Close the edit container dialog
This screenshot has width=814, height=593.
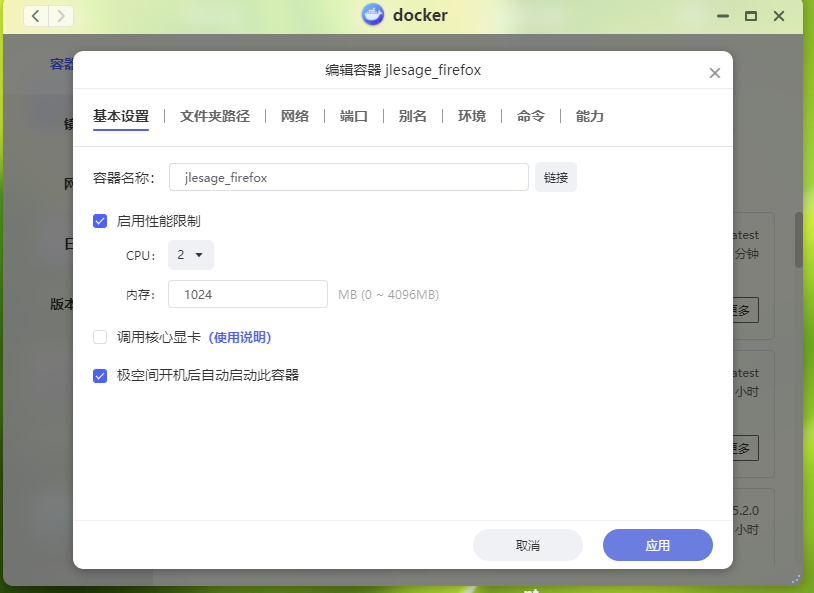[x=714, y=73]
